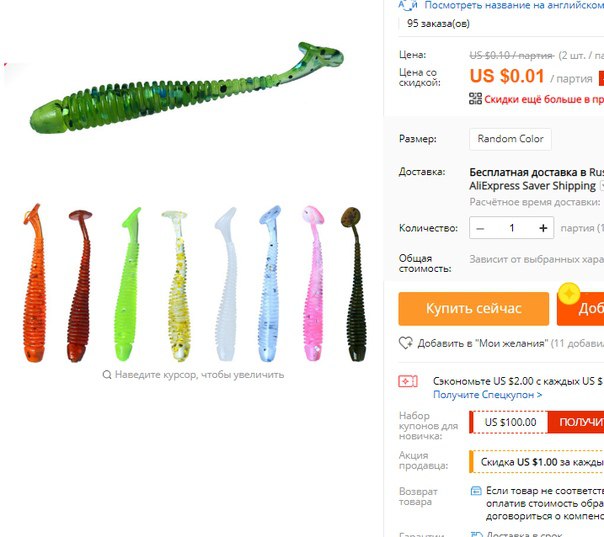The height and width of the screenshot is (537, 604).
Task: Click the ПОЛУЧИТЬ coupon button
Action: (576, 422)
